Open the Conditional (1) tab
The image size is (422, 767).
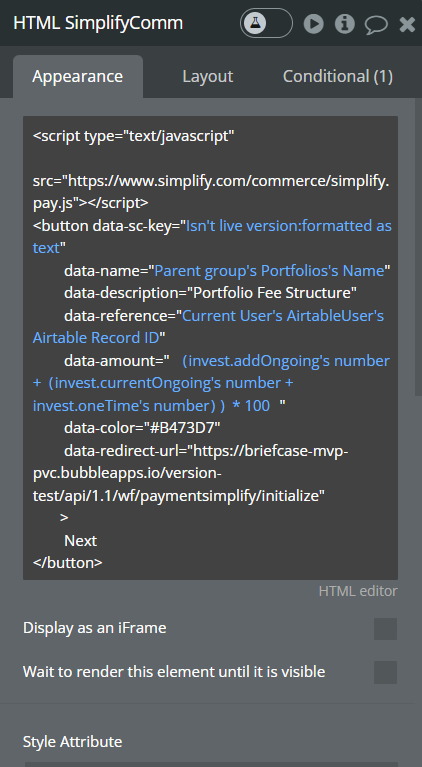click(x=338, y=76)
